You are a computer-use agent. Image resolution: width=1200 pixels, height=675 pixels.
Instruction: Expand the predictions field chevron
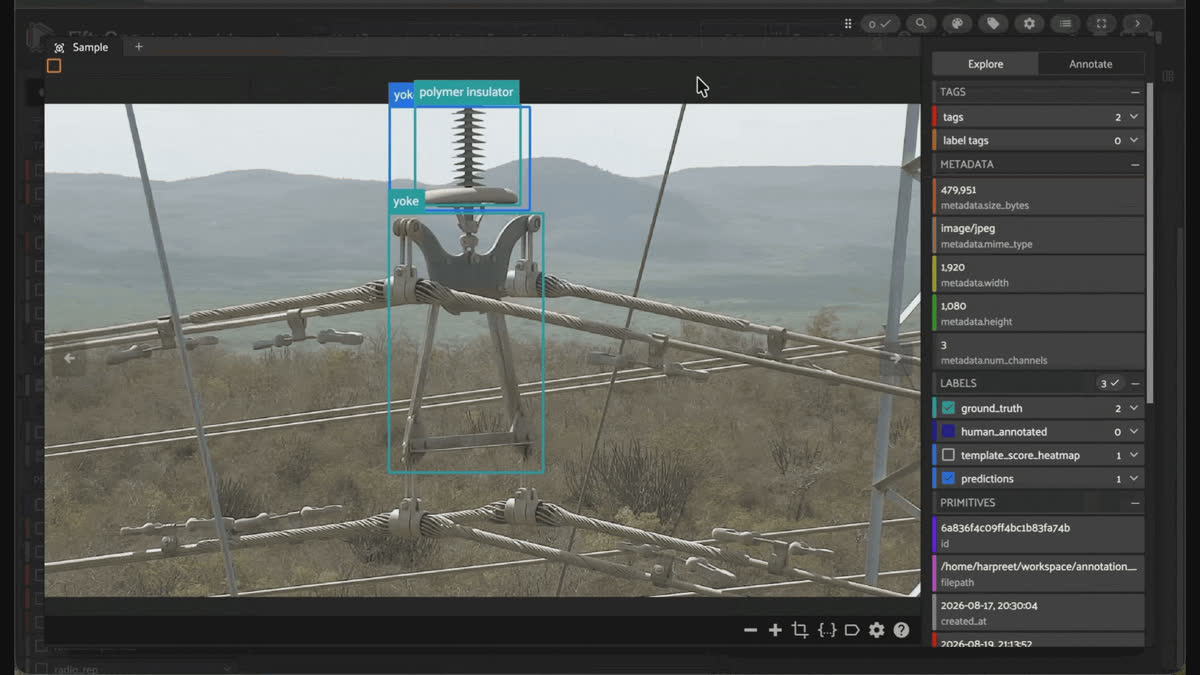coord(1134,479)
